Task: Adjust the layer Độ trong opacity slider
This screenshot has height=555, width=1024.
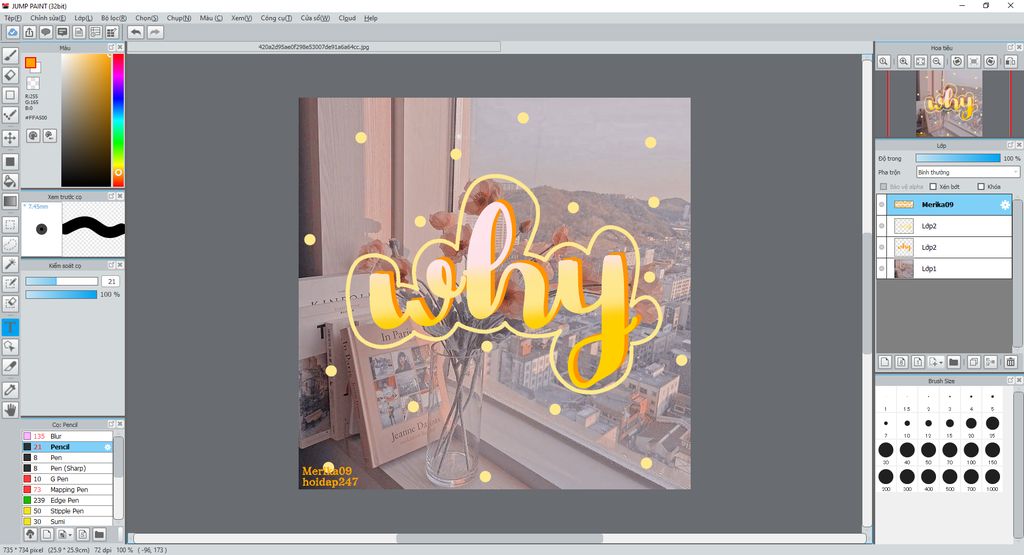Action: point(957,158)
